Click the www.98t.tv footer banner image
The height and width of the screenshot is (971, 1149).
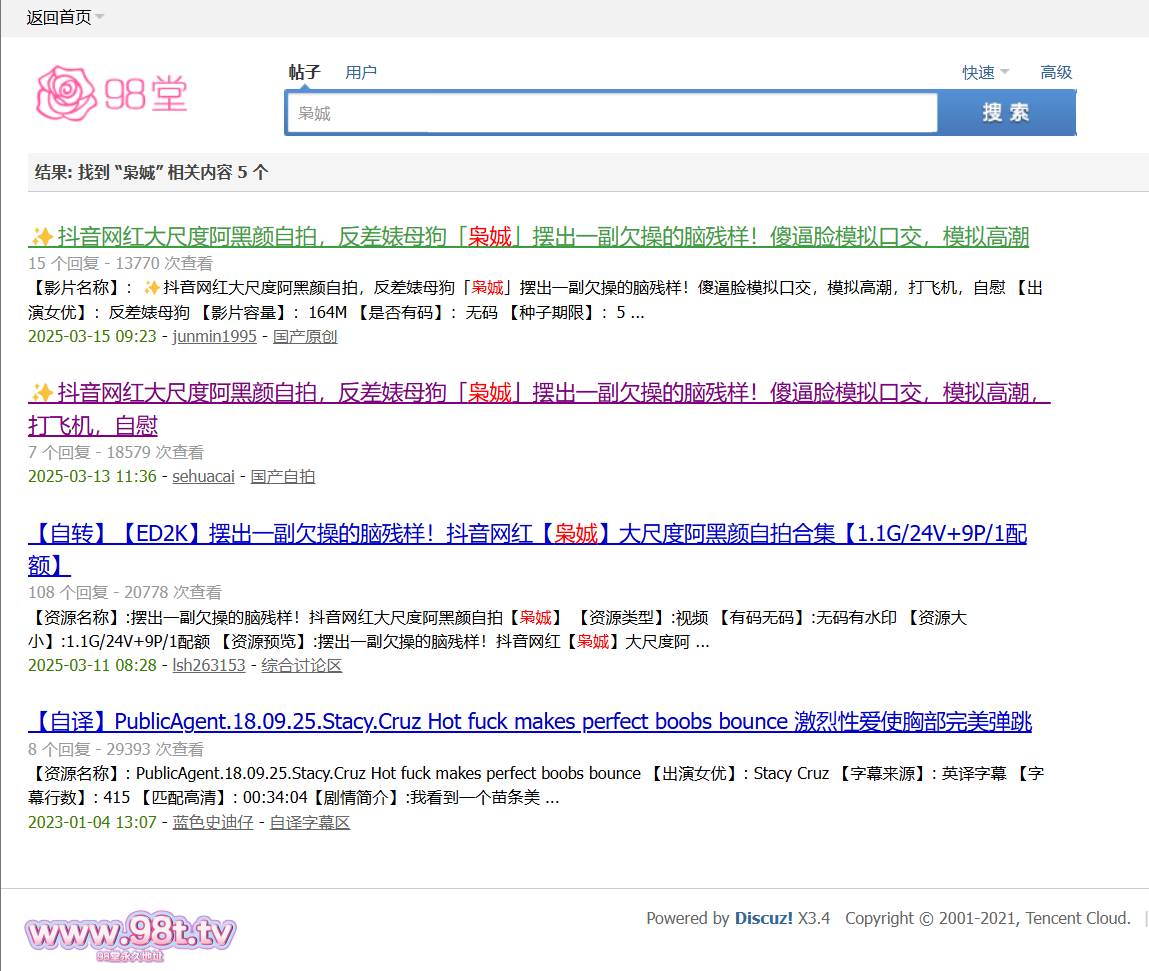coord(130,936)
